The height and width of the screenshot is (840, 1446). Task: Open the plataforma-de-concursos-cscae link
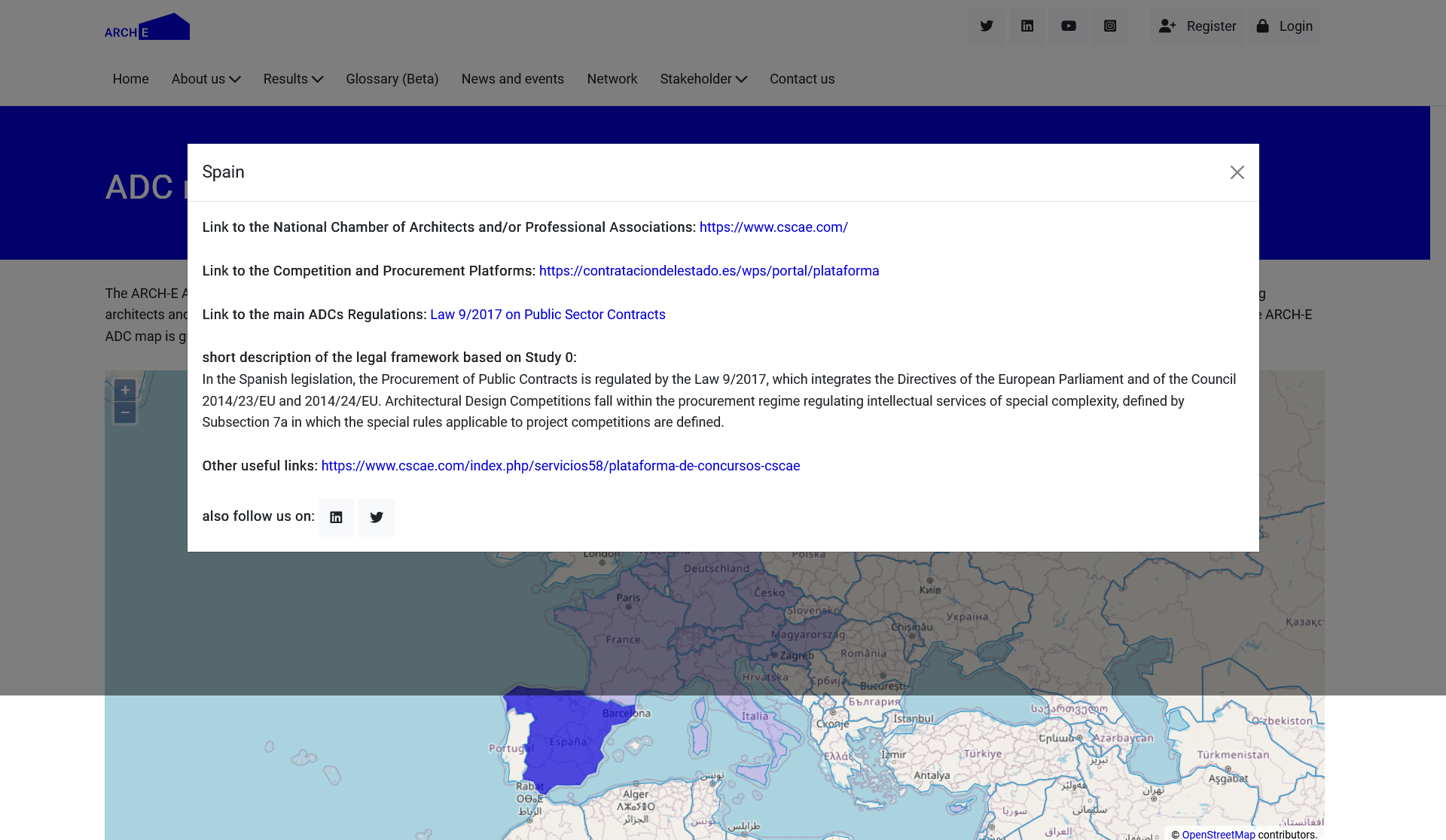(560, 466)
